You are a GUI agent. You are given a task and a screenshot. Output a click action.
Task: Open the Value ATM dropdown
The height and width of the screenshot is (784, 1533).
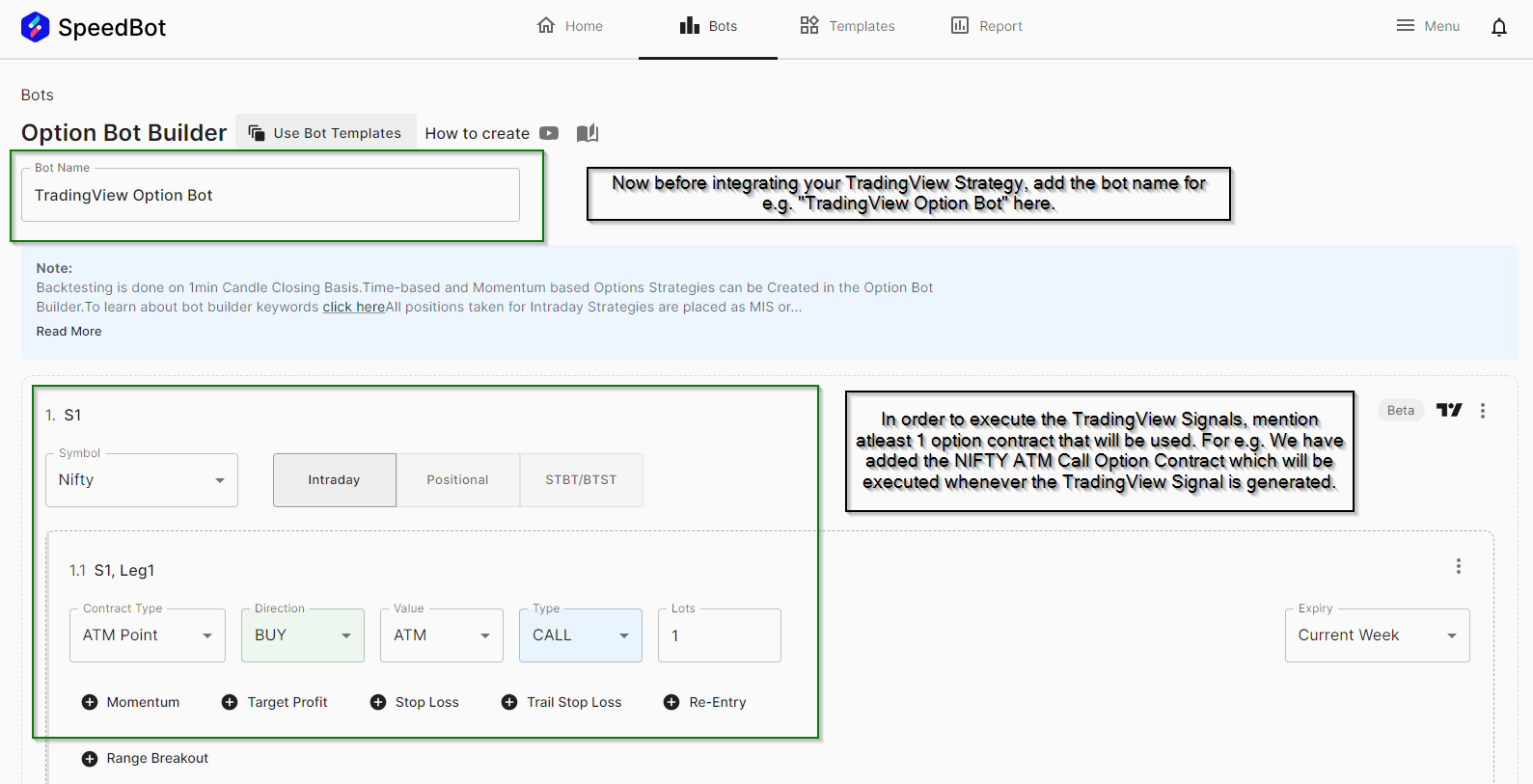coord(442,635)
